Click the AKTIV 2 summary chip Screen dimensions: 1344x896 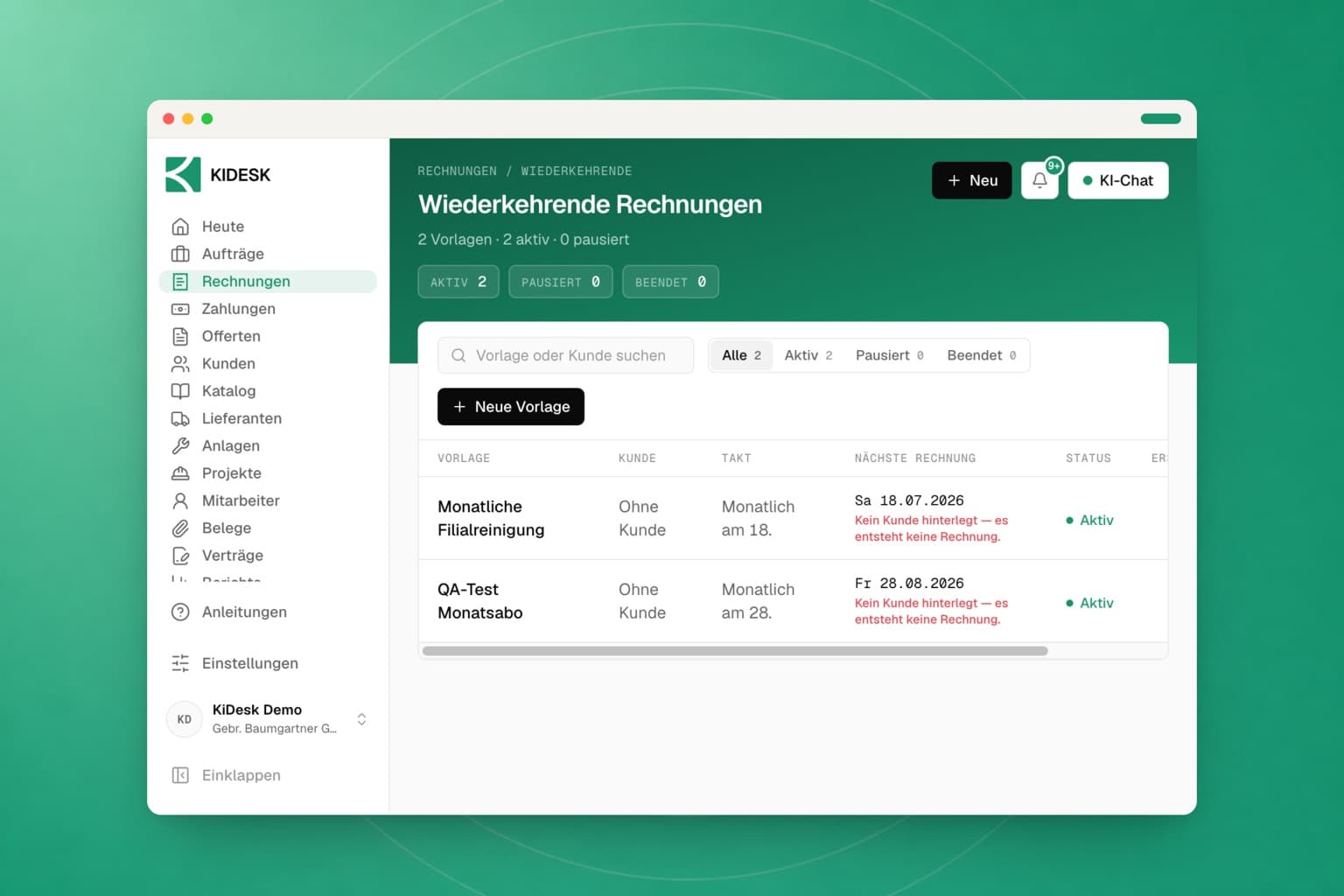458,282
